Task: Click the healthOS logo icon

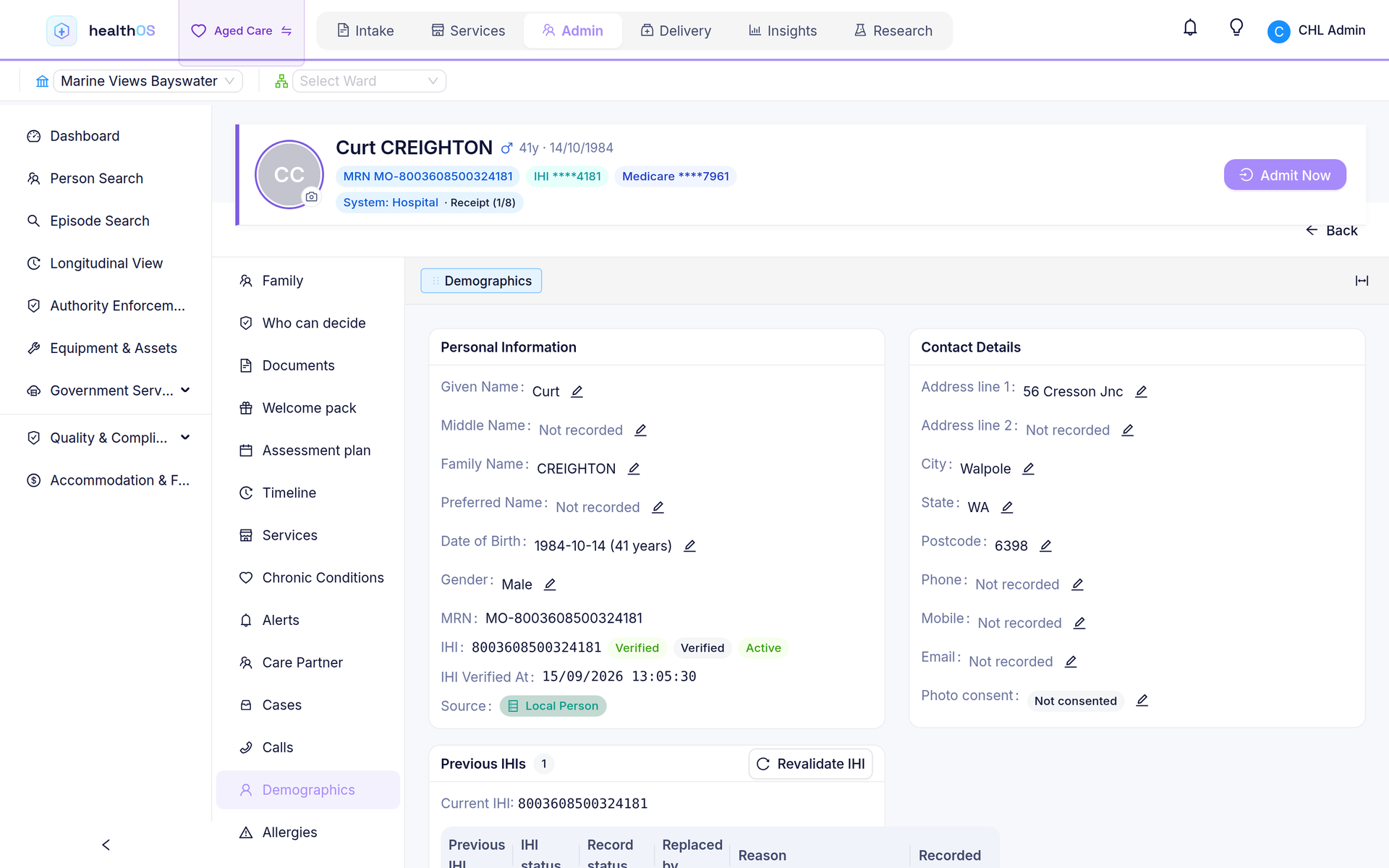Action: click(61, 30)
